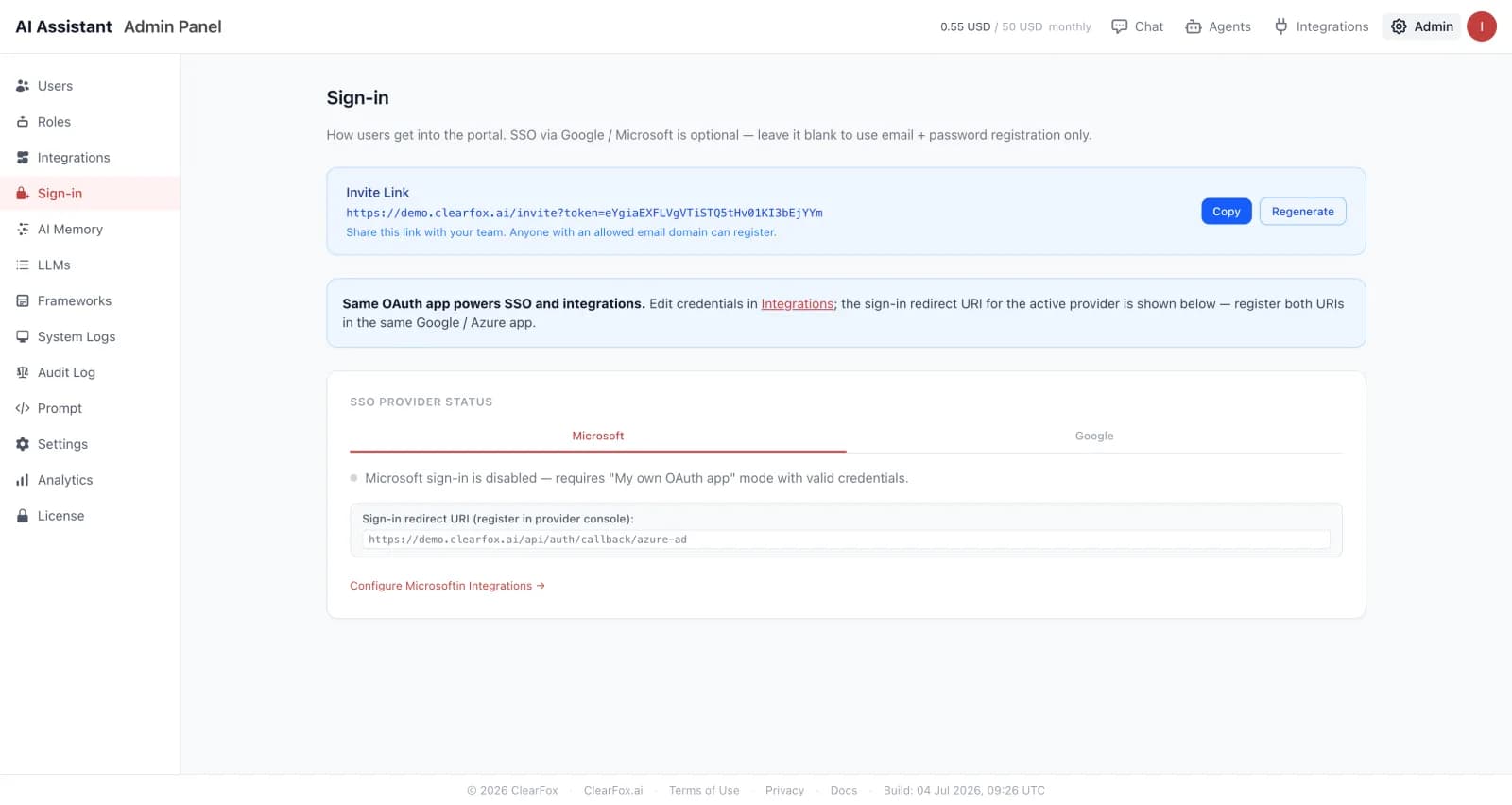The image size is (1512, 805).
Task: Open Configure Microsoft in Integrations link
Action: point(447,586)
